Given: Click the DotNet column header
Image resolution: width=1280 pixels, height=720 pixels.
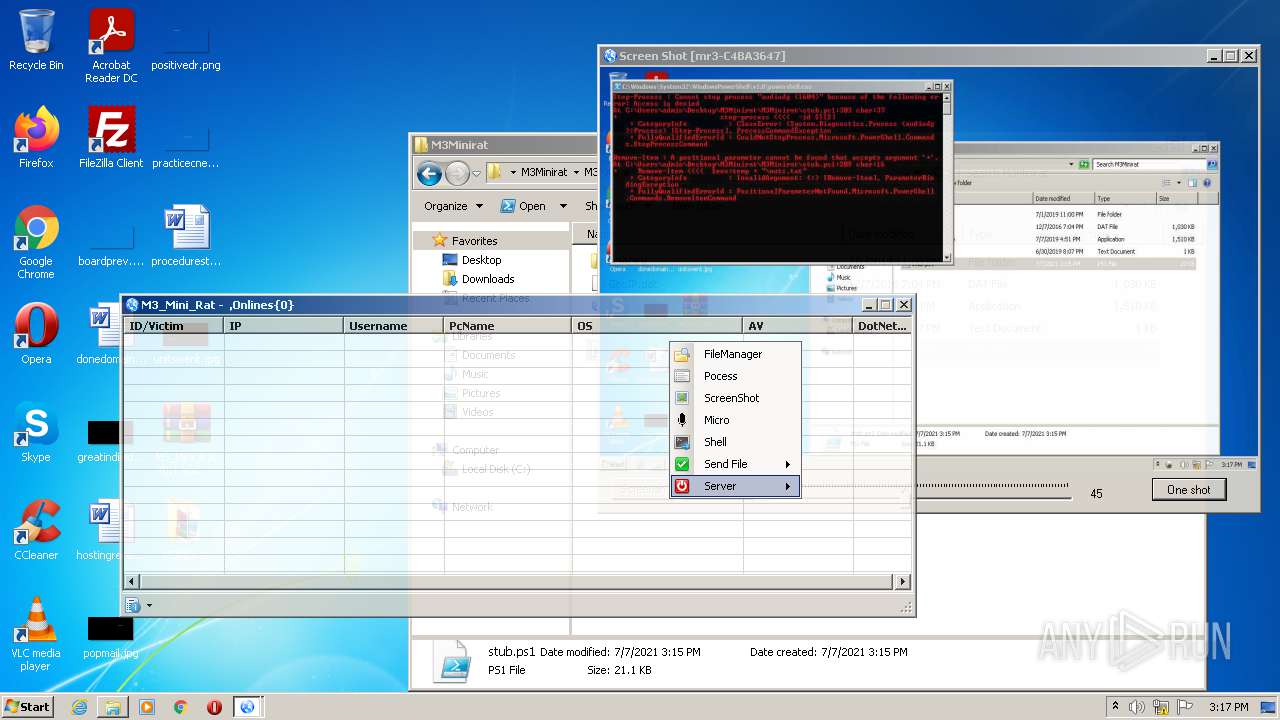Looking at the screenshot, I should click(x=882, y=326).
